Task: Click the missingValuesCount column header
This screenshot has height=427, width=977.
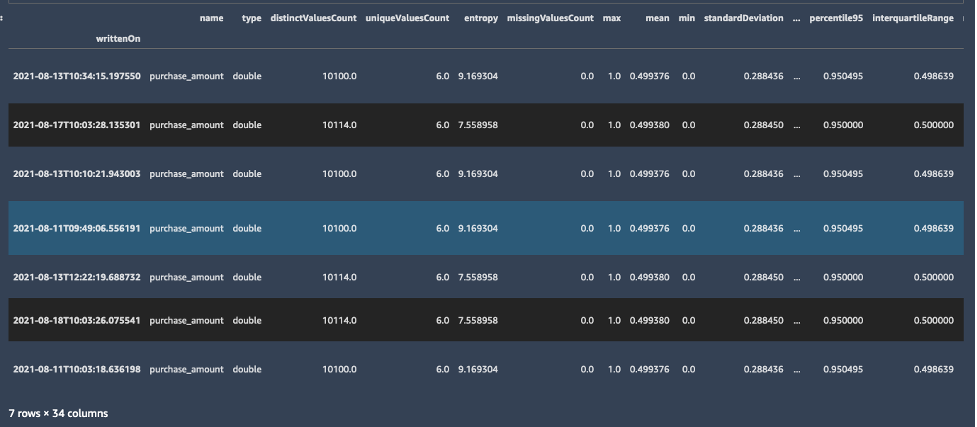Action: point(550,18)
